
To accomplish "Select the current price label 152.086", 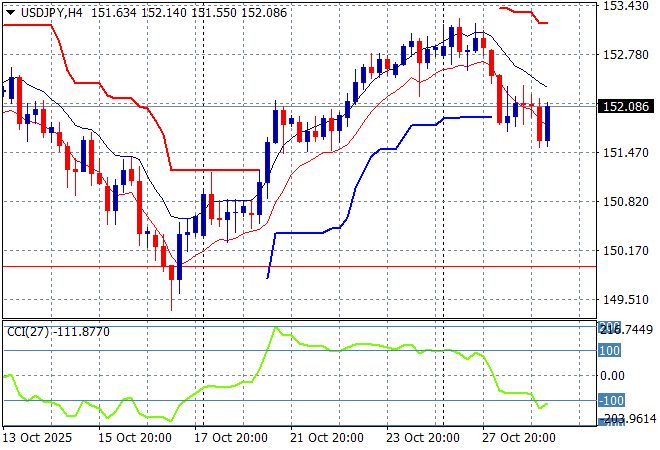I will [626, 107].
